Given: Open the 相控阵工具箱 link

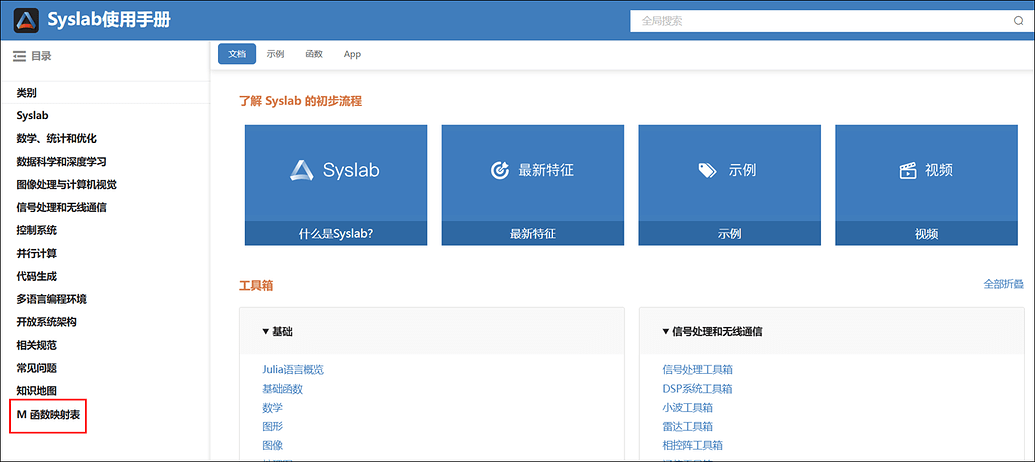Looking at the screenshot, I should coord(692,446).
